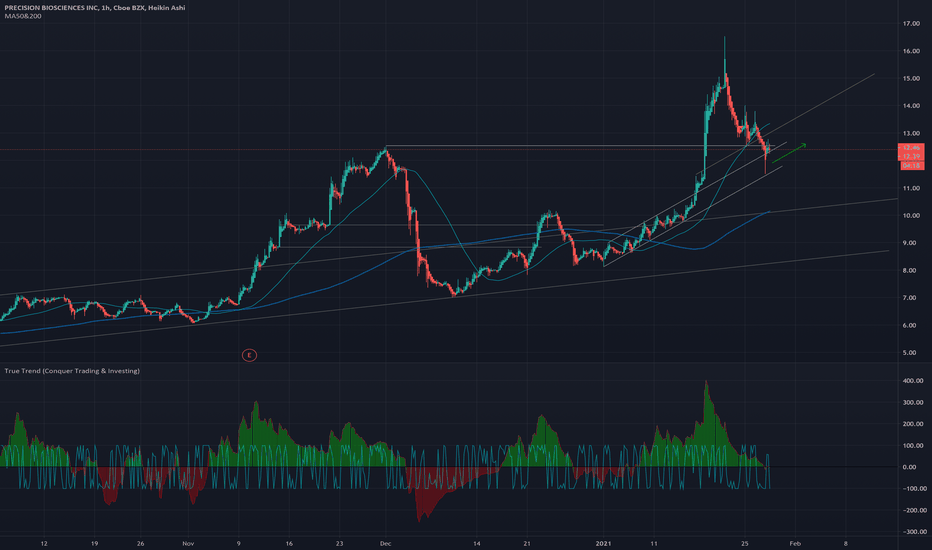Click the 04:18 countdown label on price axis
The width and height of the screenshot is (932, 550).
coord(911,165)
